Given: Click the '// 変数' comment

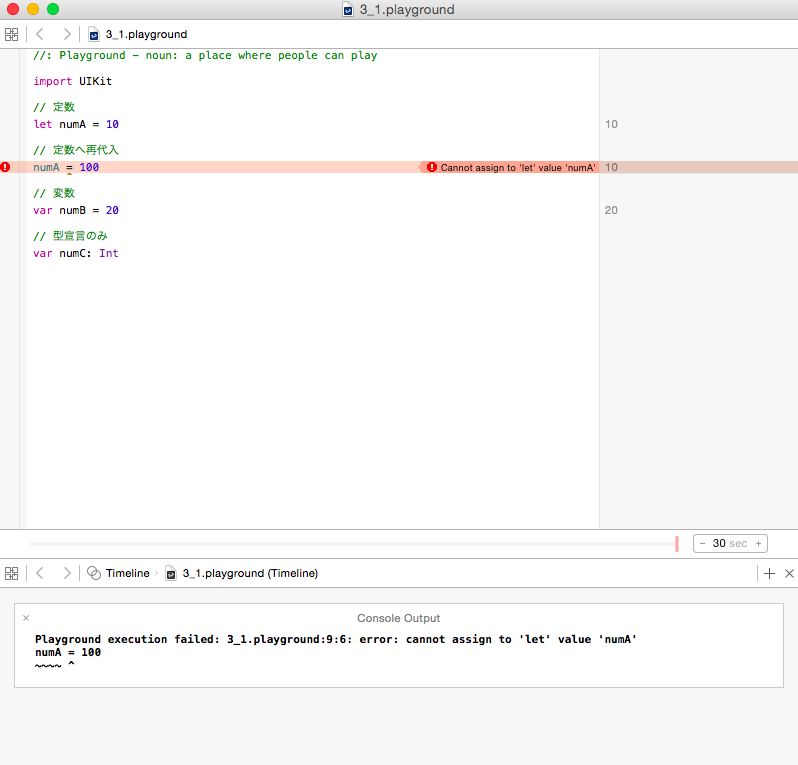Looking at the screenshot, I should tap(54, 193).
